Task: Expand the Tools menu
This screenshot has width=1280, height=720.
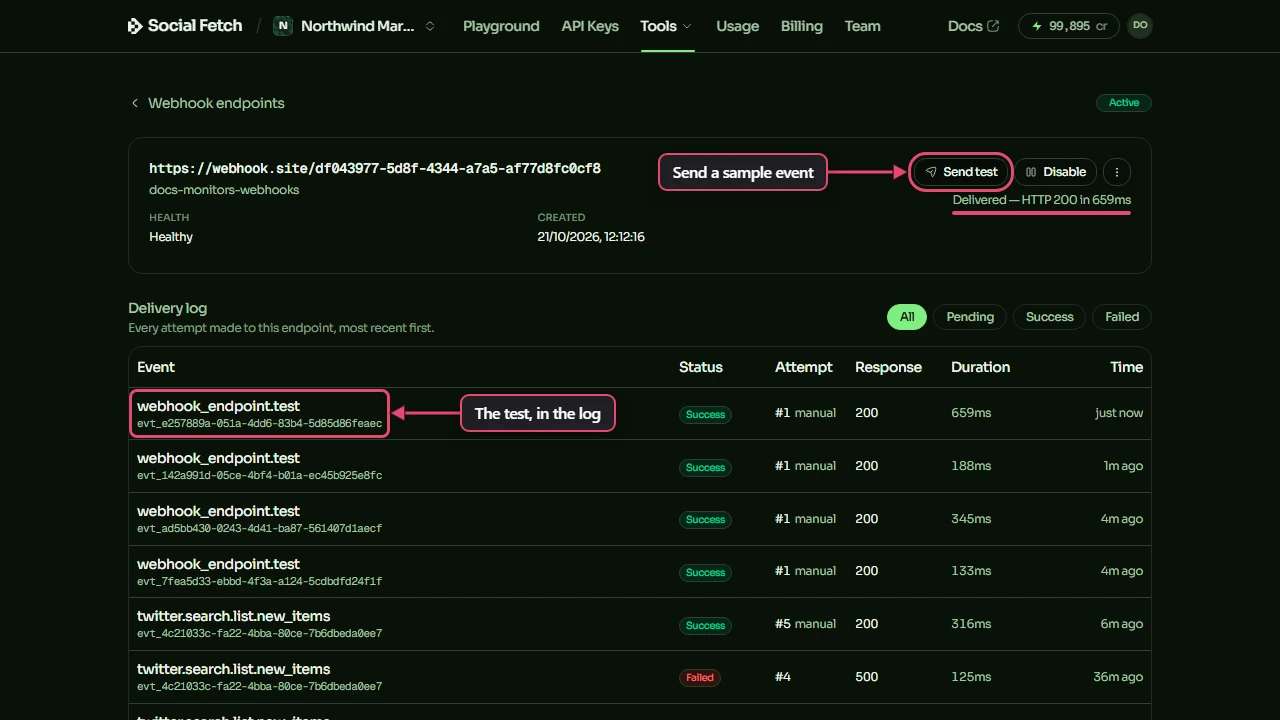Action: [x=667, y=26]
